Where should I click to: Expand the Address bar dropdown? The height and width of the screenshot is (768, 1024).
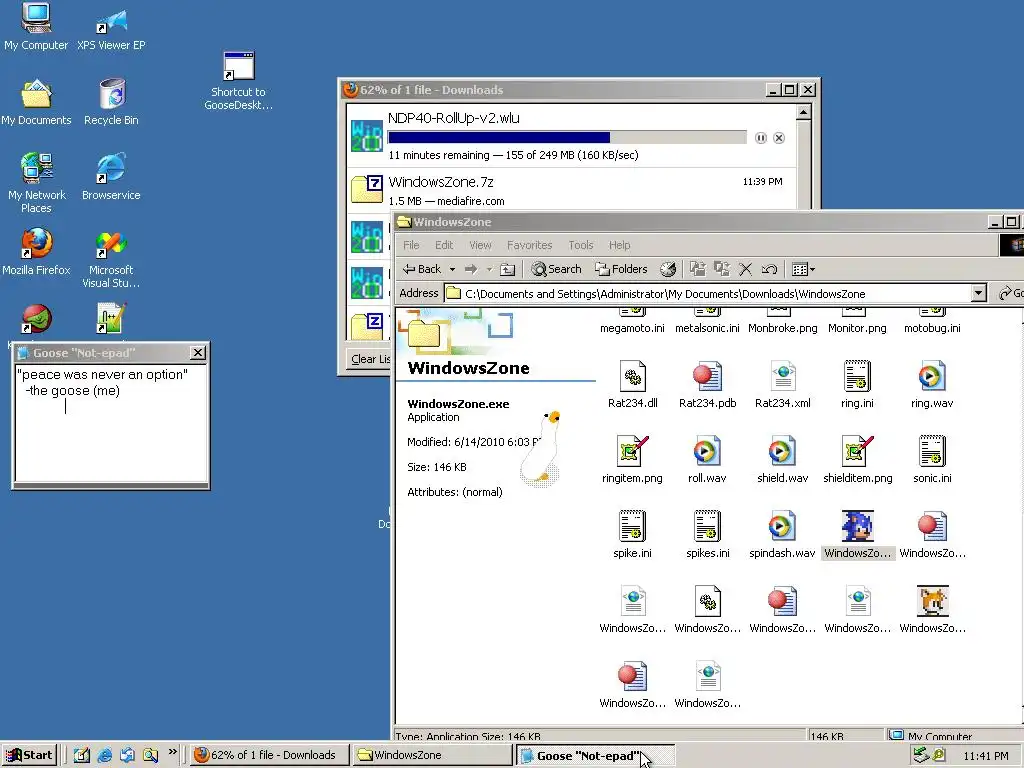(978, 293)
